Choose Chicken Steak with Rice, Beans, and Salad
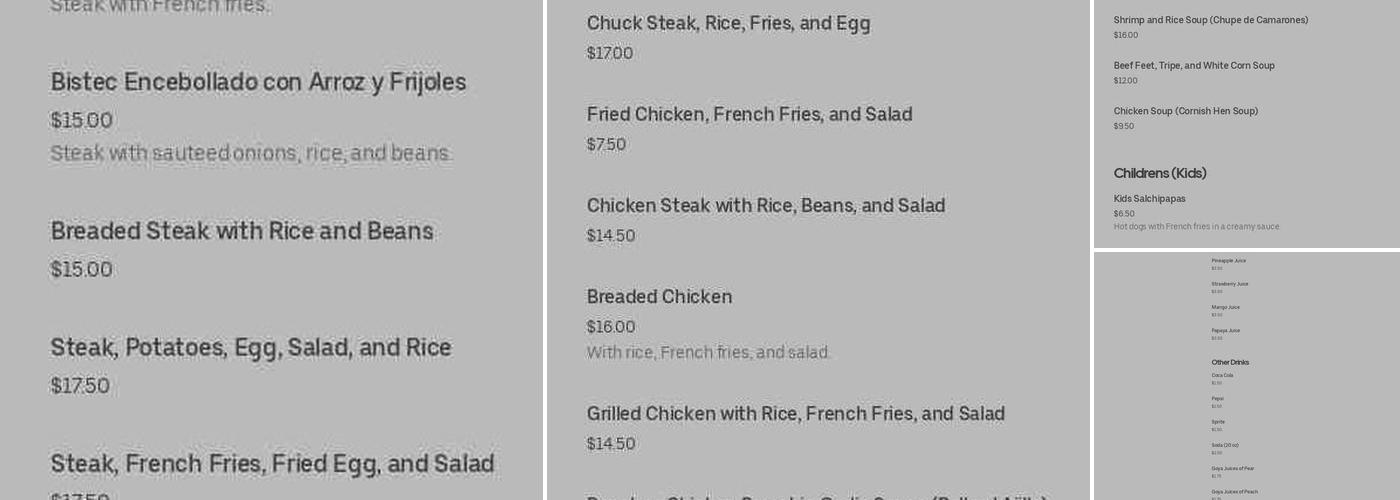 765,206
